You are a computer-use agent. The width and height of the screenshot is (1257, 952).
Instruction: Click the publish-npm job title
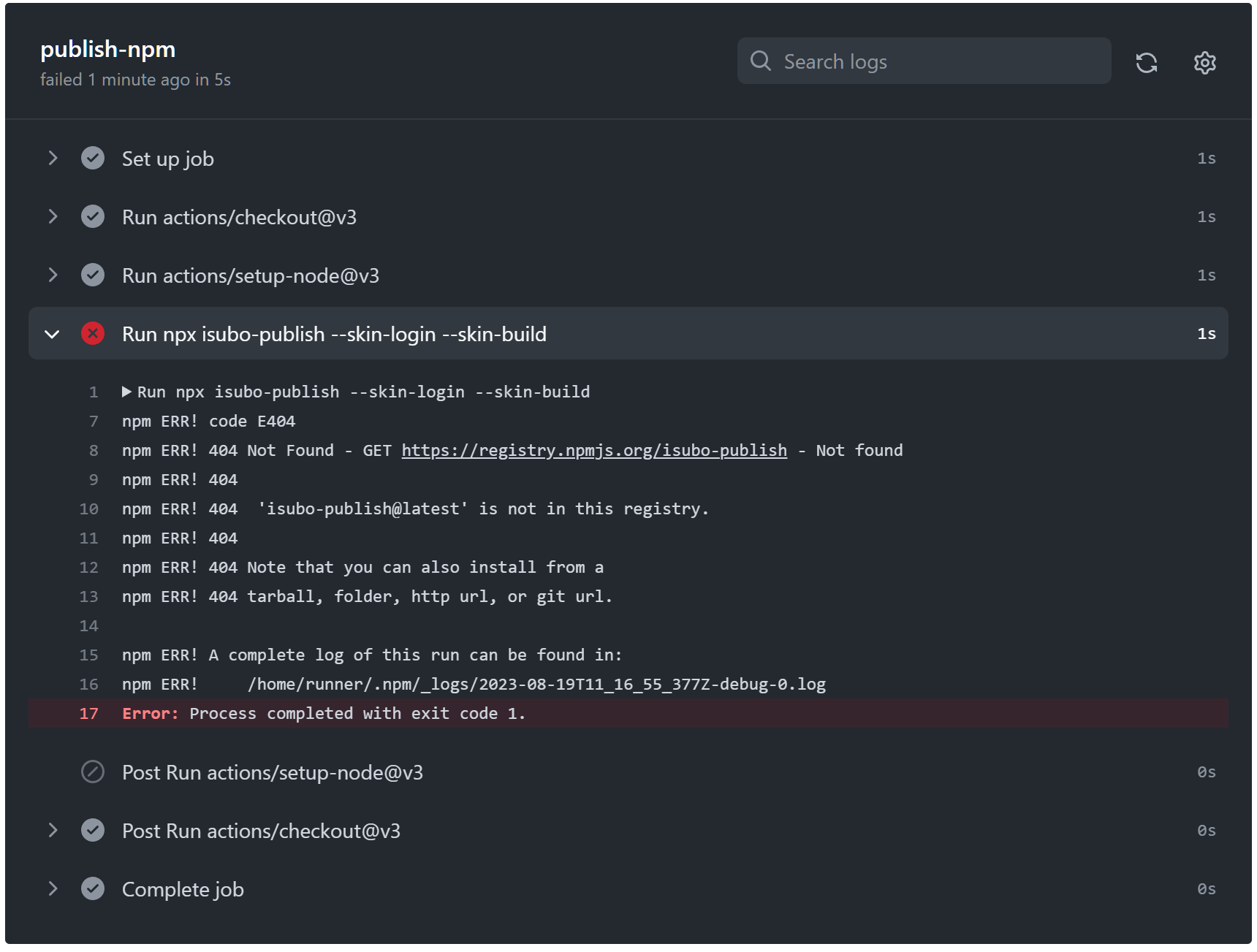point(107,49)
